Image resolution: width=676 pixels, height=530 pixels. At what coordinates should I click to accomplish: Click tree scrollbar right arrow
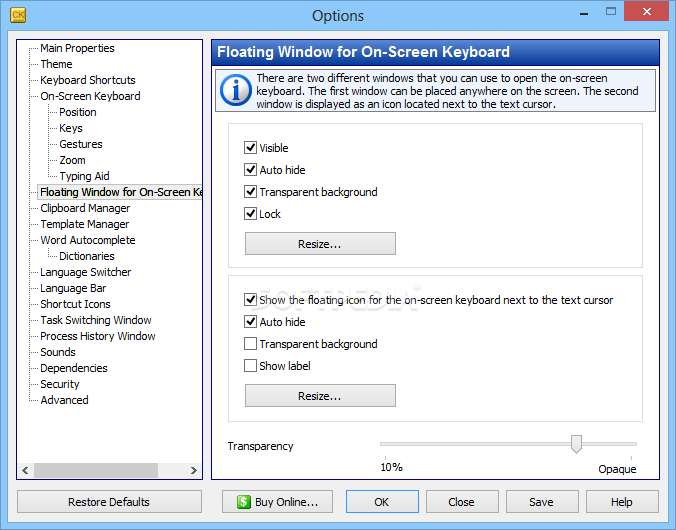coord(194,470)
